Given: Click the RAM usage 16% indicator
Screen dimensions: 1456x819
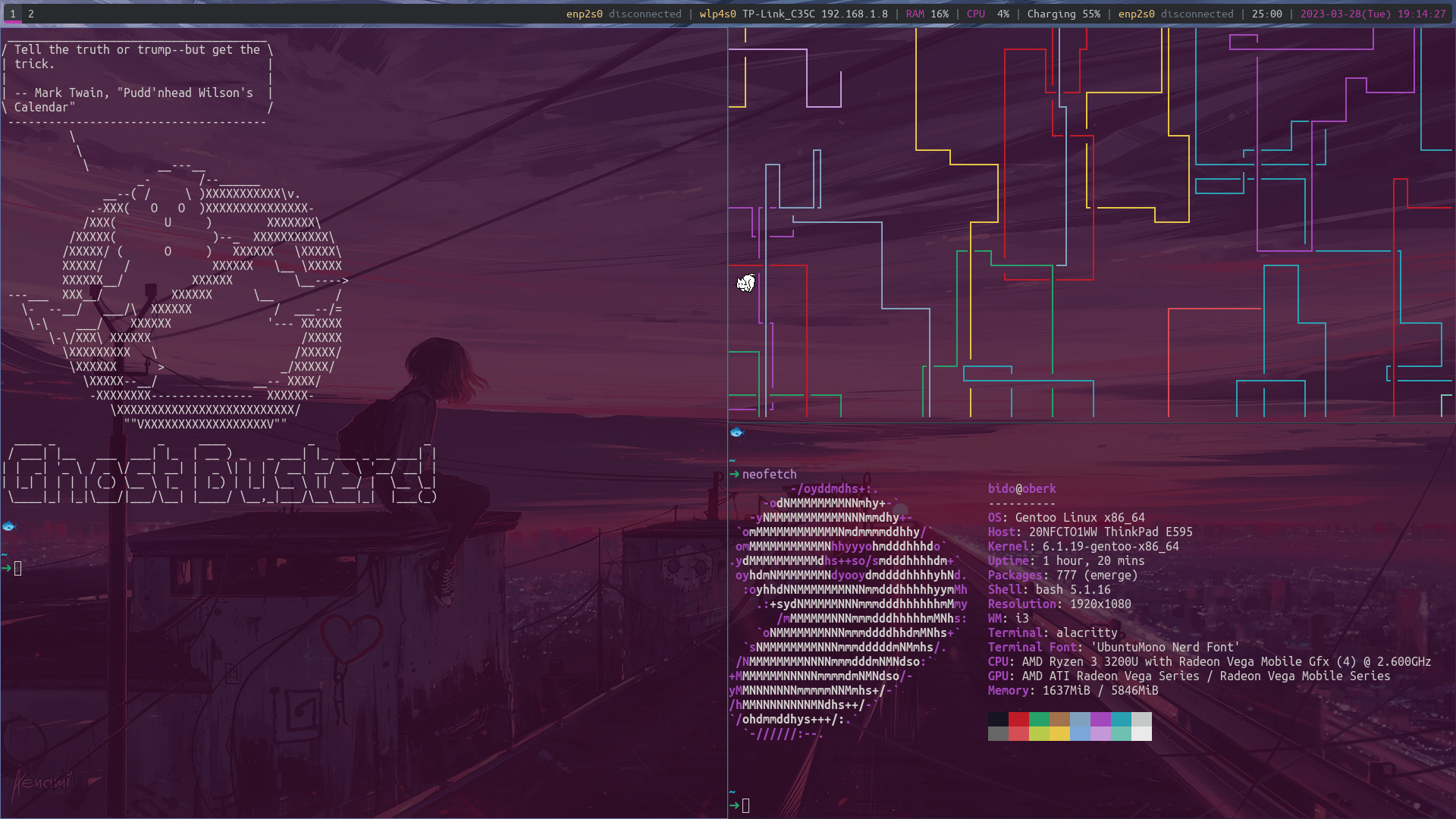Looking at the screenshot, I should 928,13.
